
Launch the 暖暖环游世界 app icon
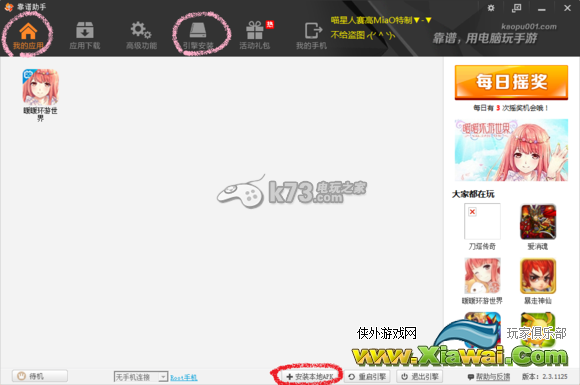coord(40,87)
